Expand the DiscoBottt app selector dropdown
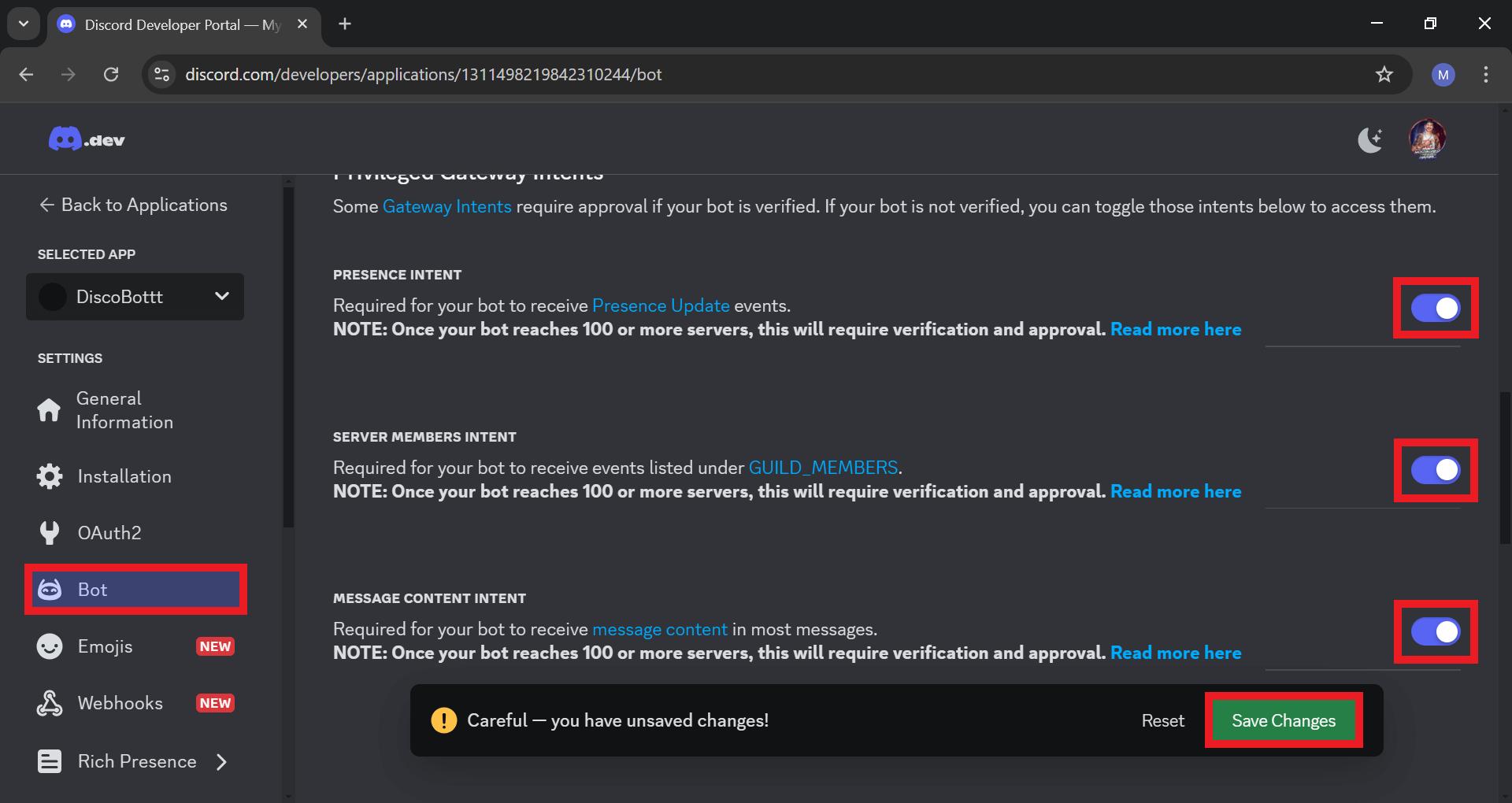The image size is (1512, 803). coord(221,297)
